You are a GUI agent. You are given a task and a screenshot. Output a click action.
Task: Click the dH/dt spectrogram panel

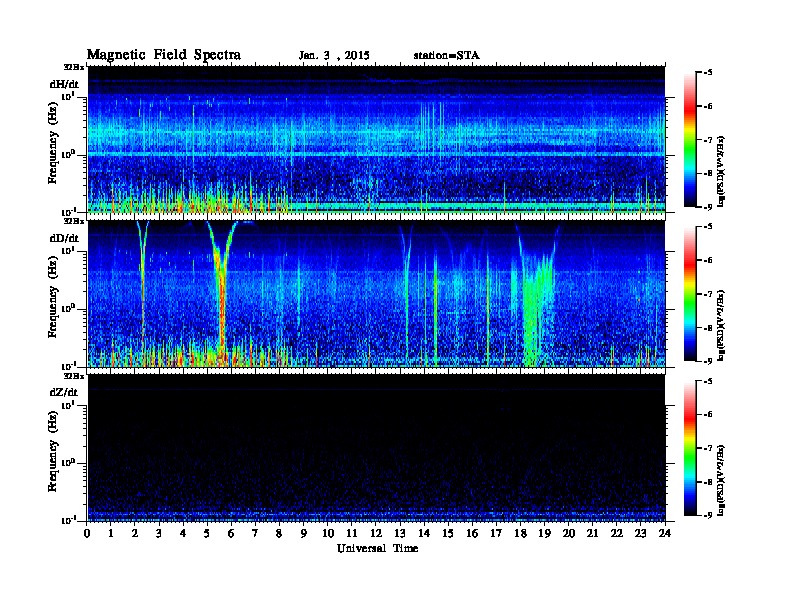(376, 140)
